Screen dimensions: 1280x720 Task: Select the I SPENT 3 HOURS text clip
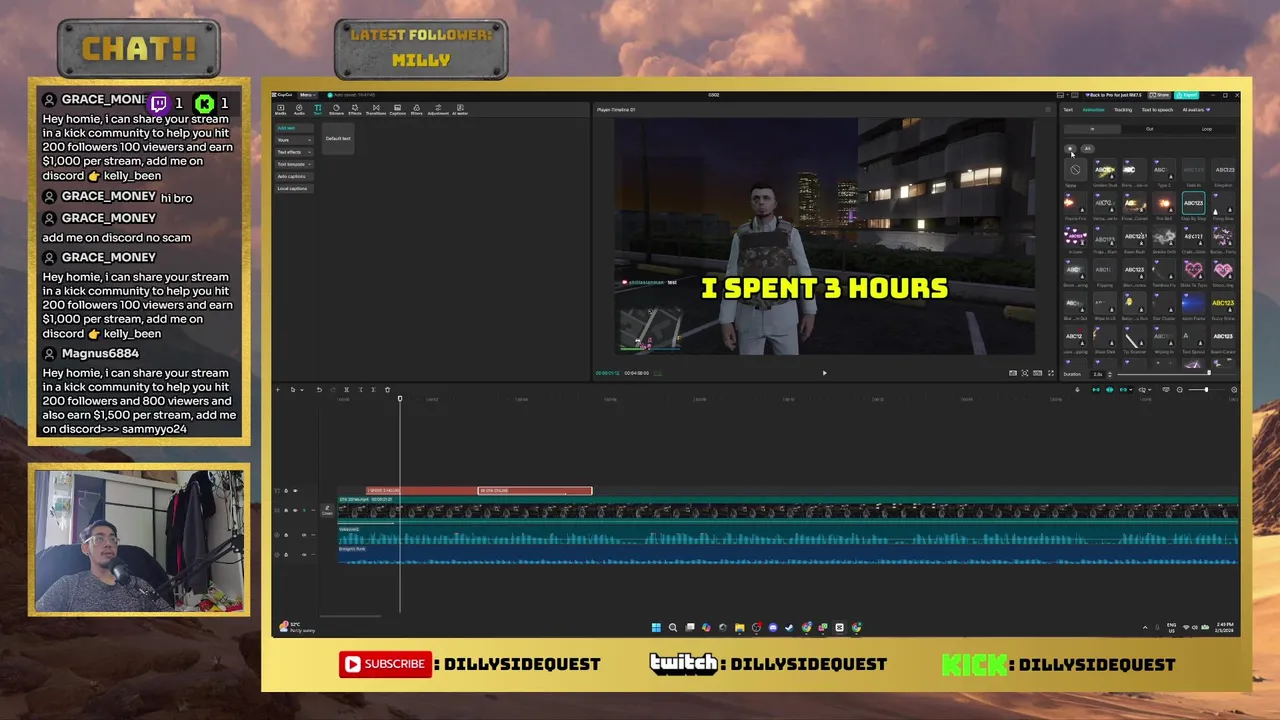point(421,491)
